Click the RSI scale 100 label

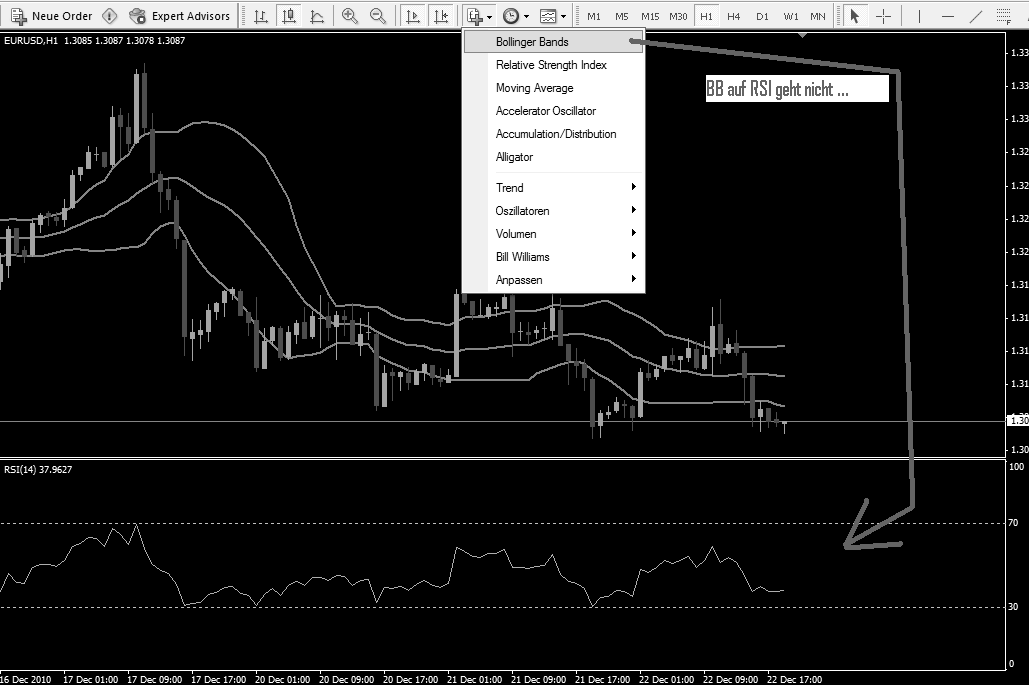pos(1016,467)
